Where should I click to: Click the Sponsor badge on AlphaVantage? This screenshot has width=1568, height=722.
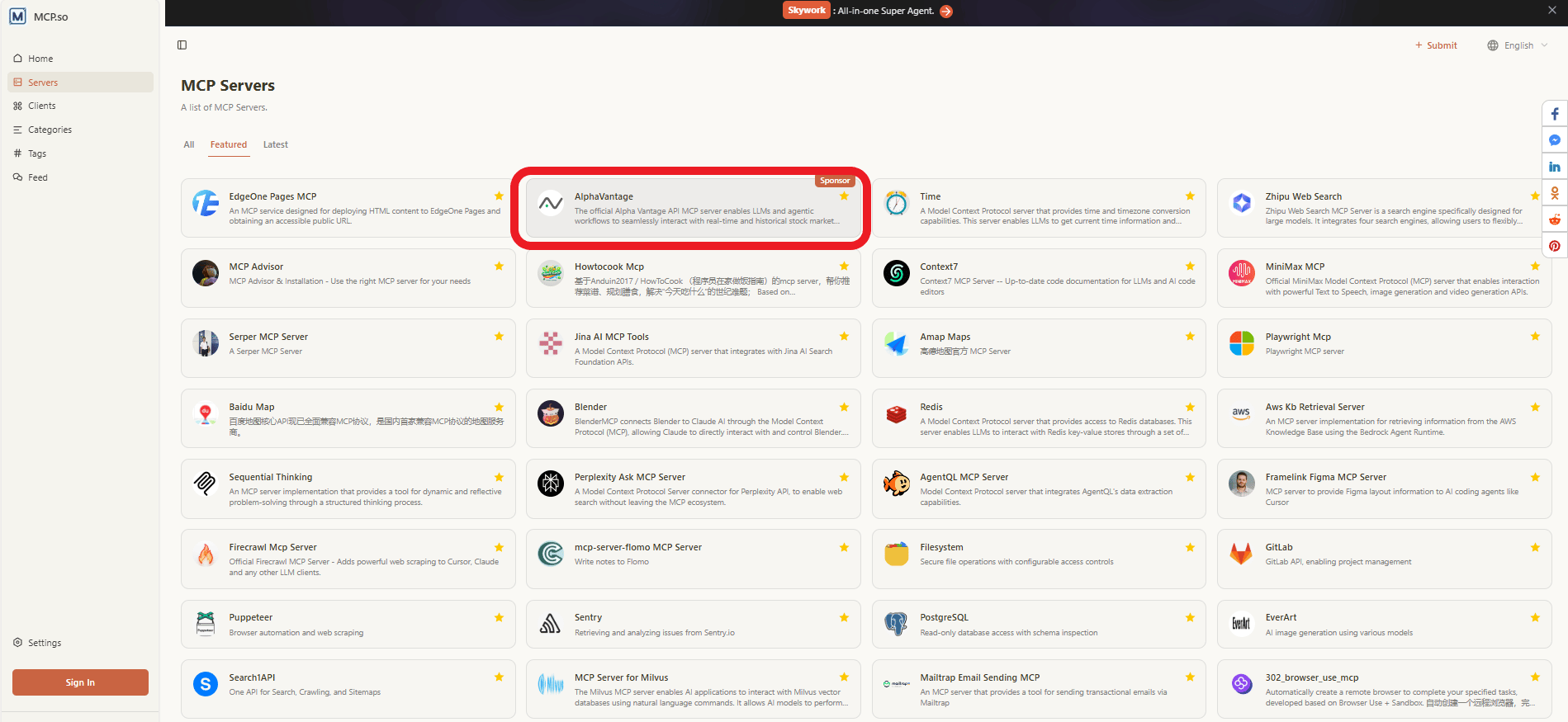835,181
